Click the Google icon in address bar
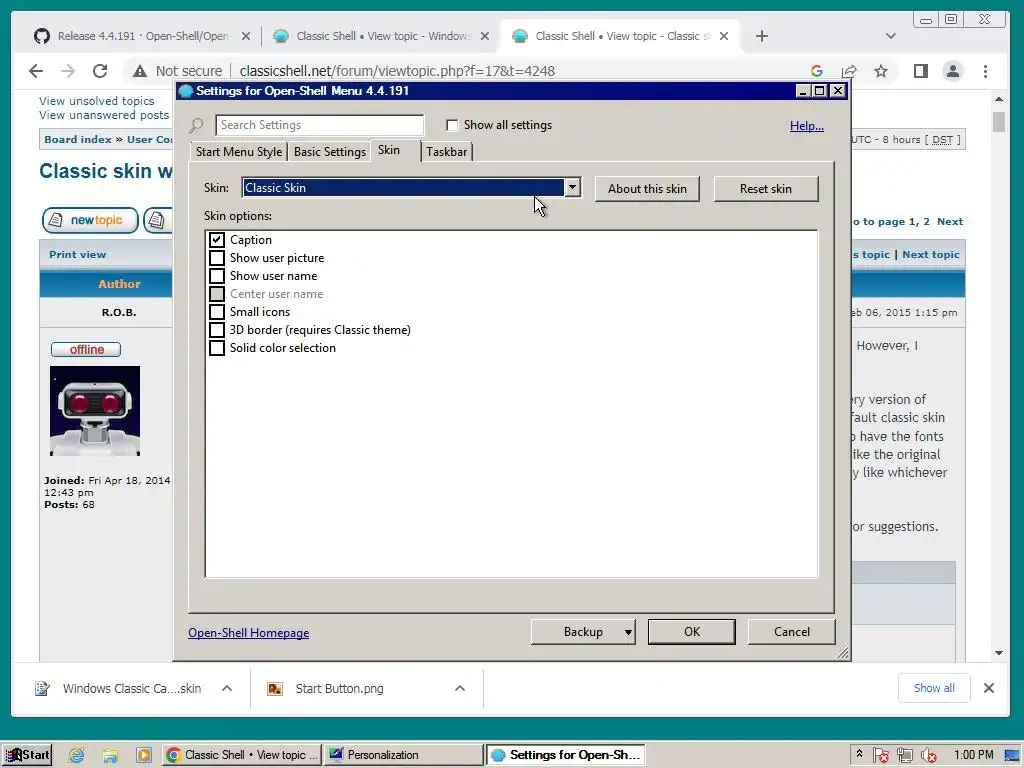Image resolution: width=1024 pixels, height=768 pixels. (816, 71)
